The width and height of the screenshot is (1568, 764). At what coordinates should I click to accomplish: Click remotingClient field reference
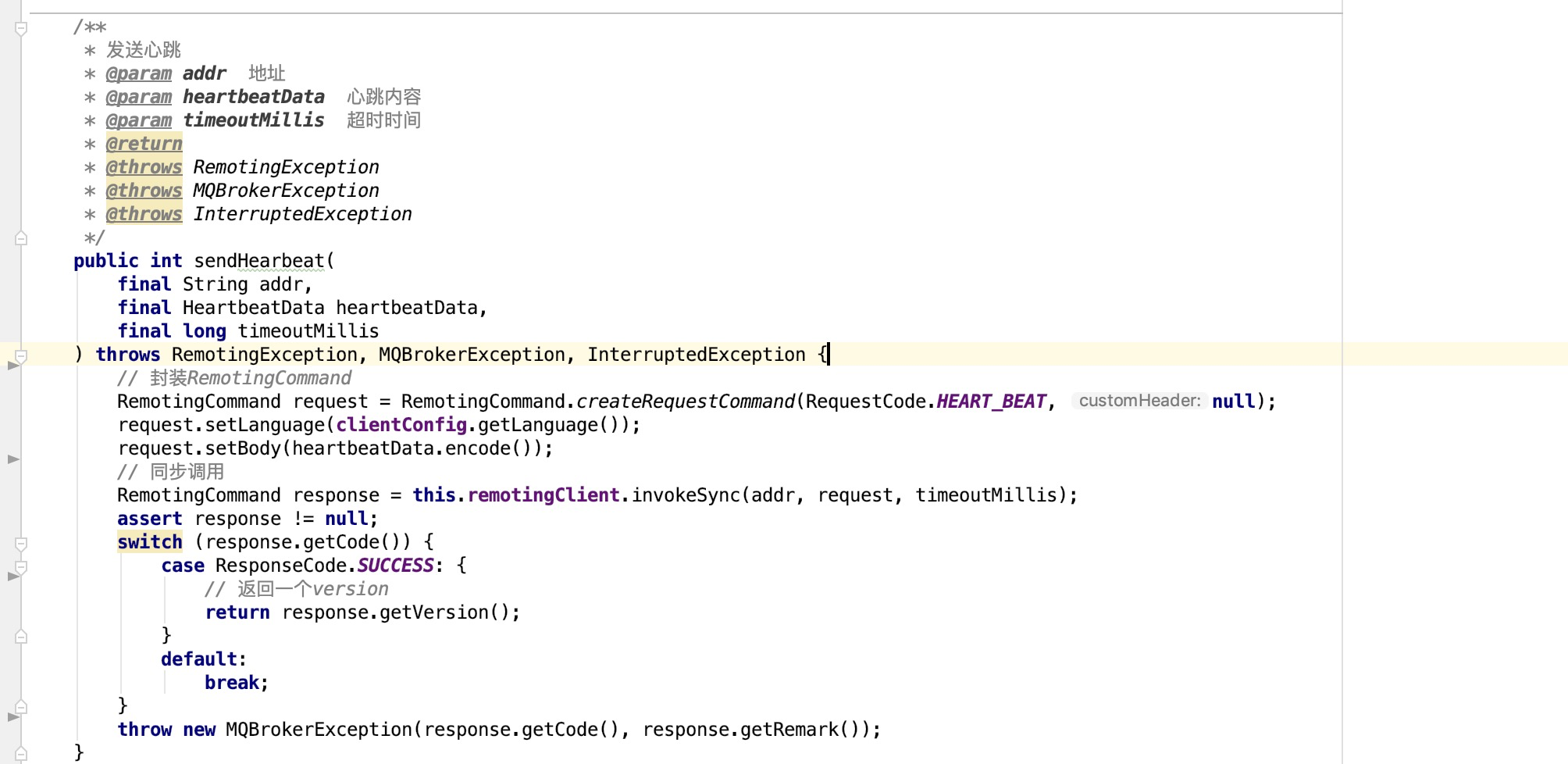543,495
